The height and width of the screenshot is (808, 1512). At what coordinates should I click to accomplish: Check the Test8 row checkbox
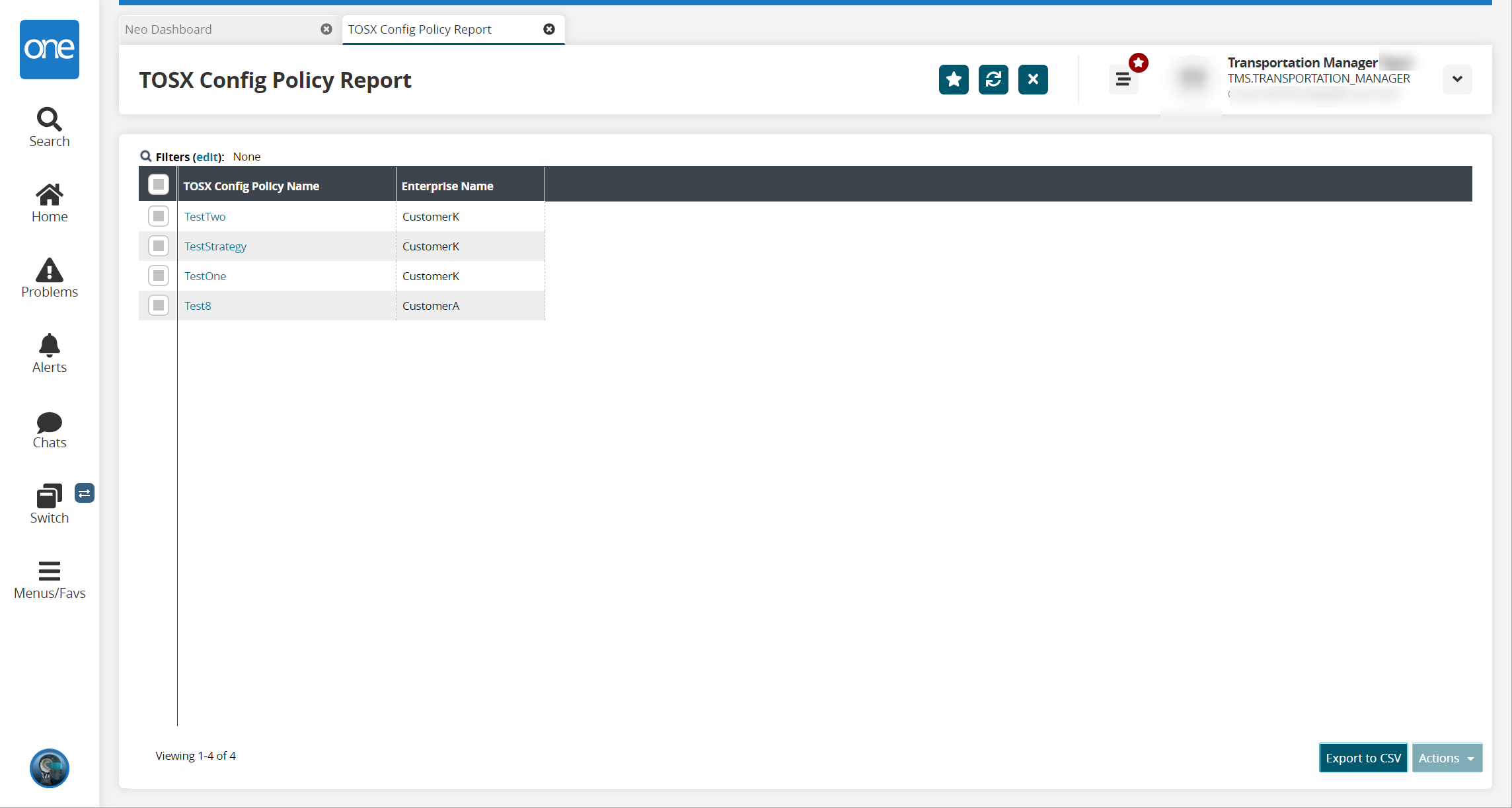pyautogui.click(x=159, y=305)
